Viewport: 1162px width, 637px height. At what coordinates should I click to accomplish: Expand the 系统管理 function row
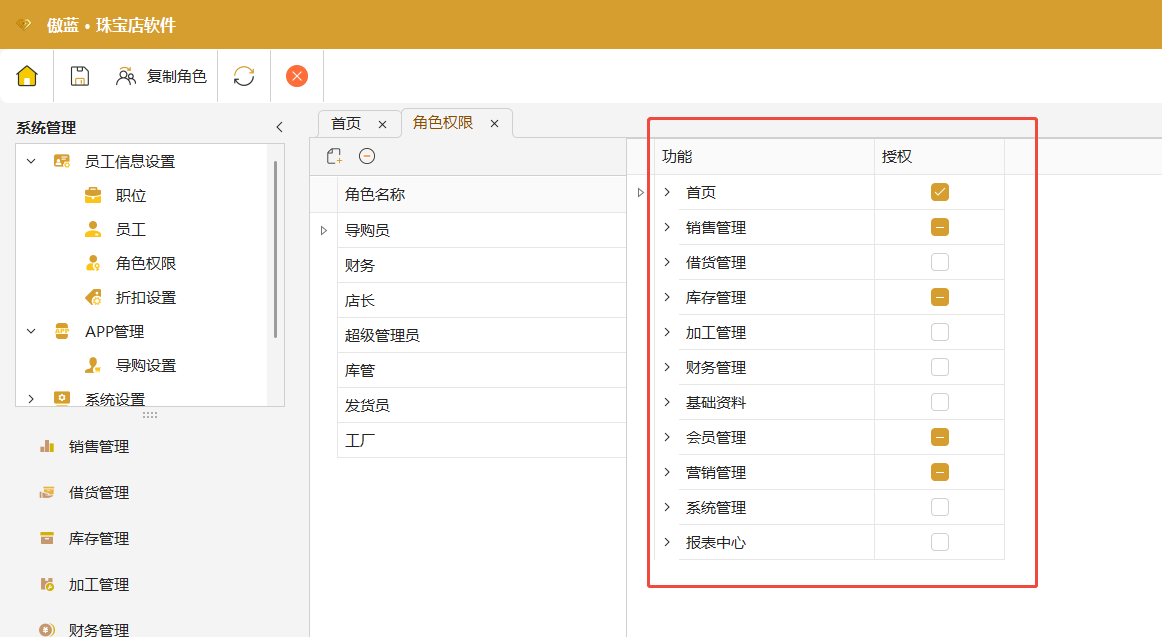pos(667,507)
